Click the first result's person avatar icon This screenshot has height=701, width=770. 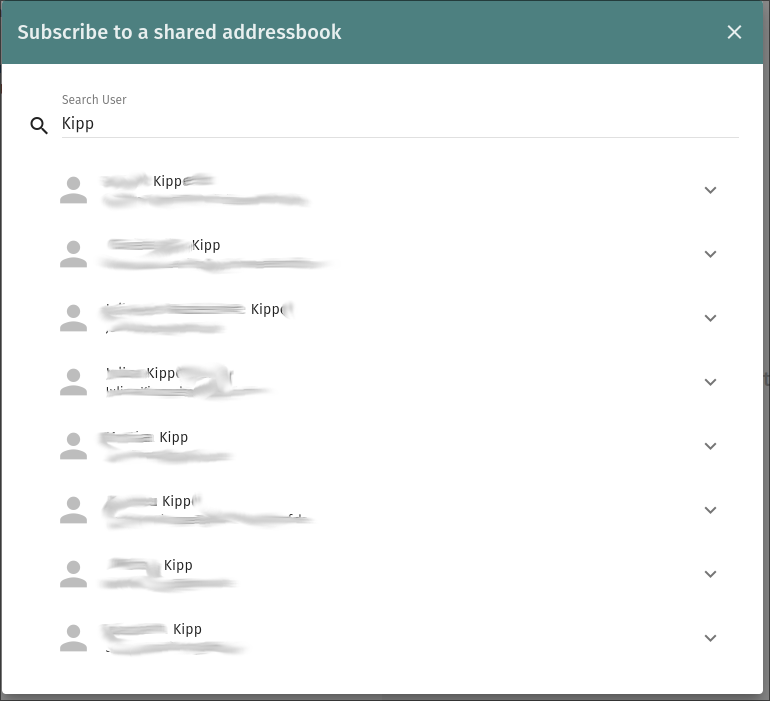[73, 190]
